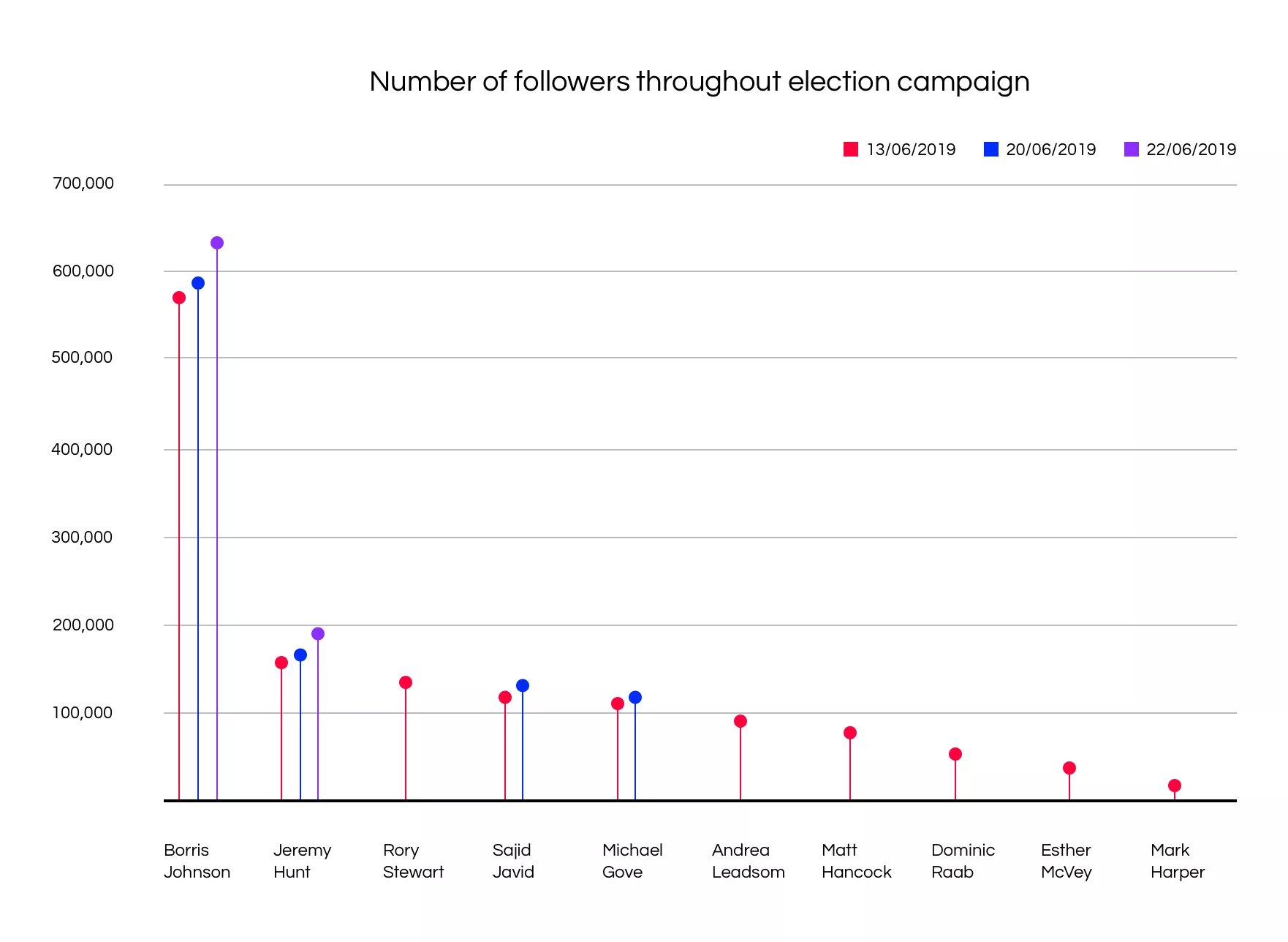Click the chart title text
The height and width of the screenshot is (942, 1288).
[x=699, y=81]
